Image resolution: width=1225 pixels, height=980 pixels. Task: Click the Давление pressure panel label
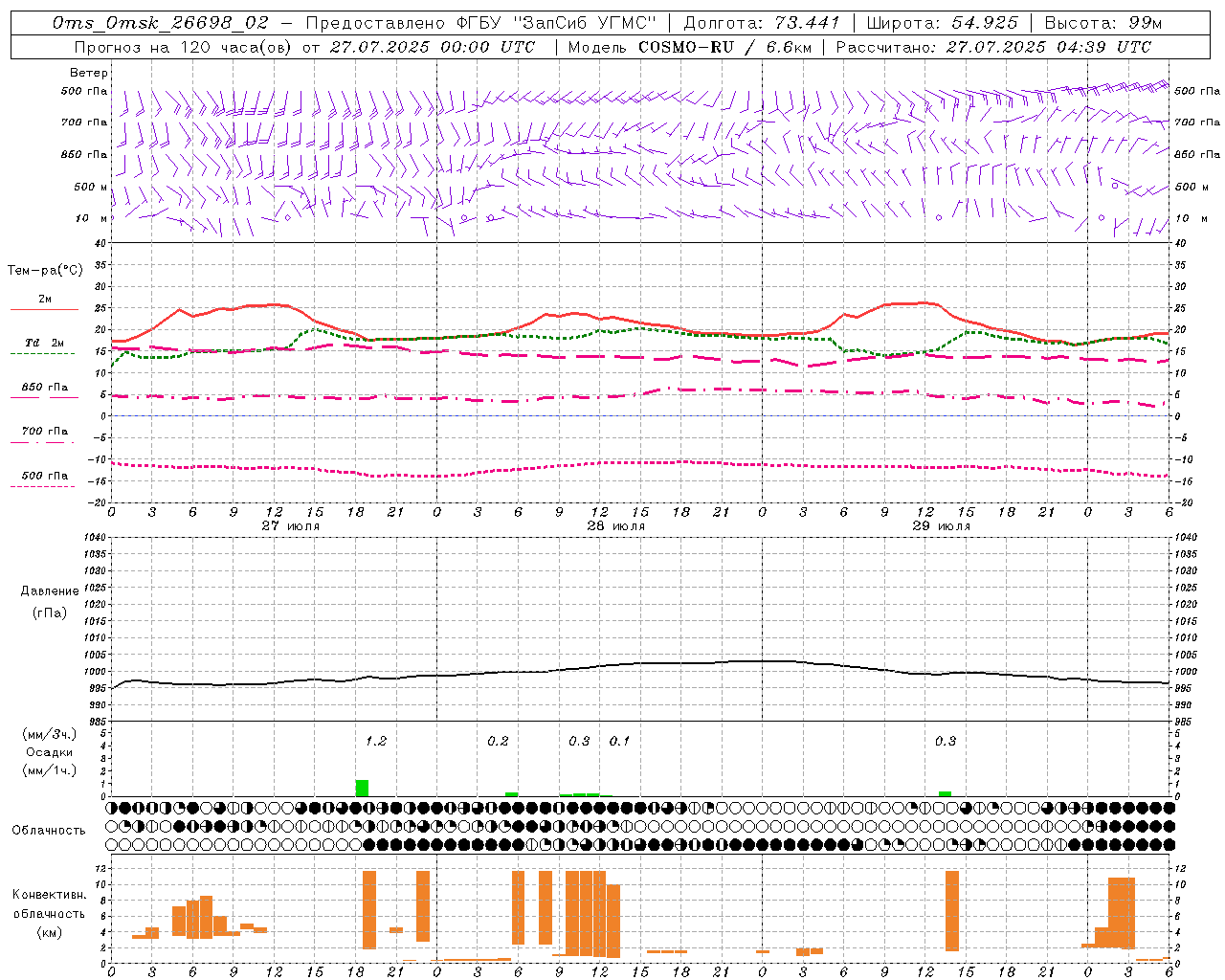click(x=50, y=591)
